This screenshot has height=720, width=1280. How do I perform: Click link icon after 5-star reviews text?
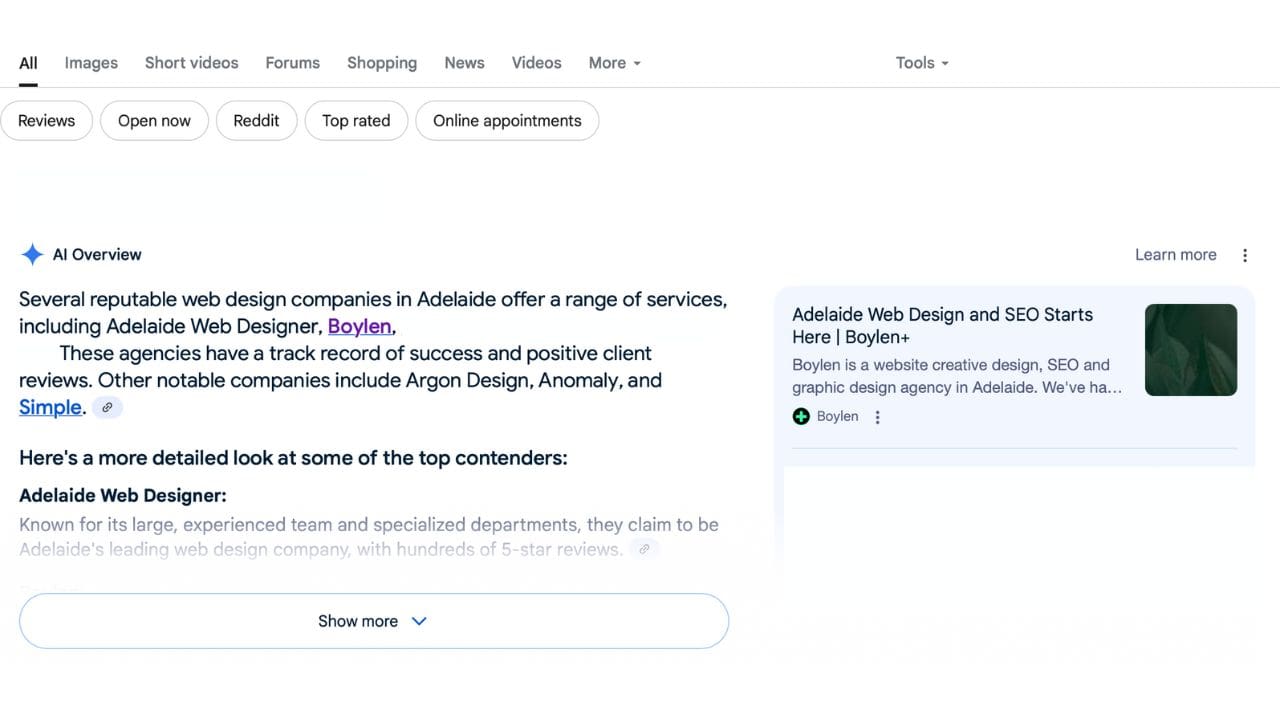coord(645,549)
